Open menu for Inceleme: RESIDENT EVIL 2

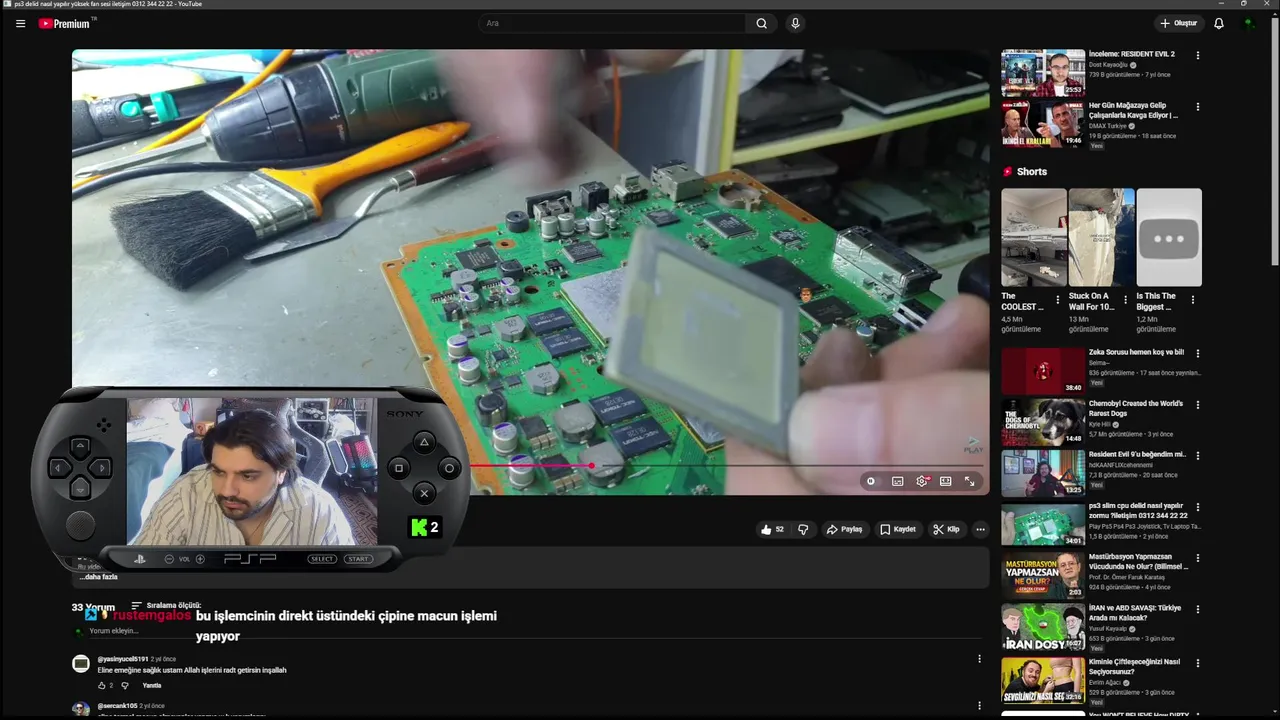[1197, 55]
